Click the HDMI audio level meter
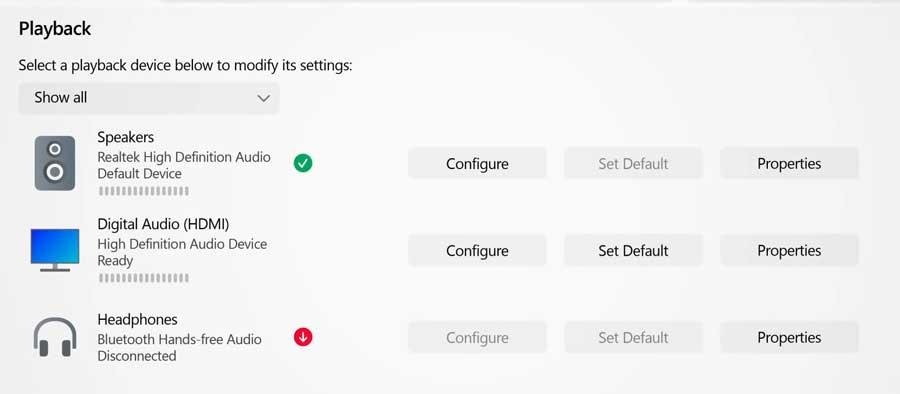The height and width of the screenshot is (394, 900). pyautogui.click(x=143, y=278)
